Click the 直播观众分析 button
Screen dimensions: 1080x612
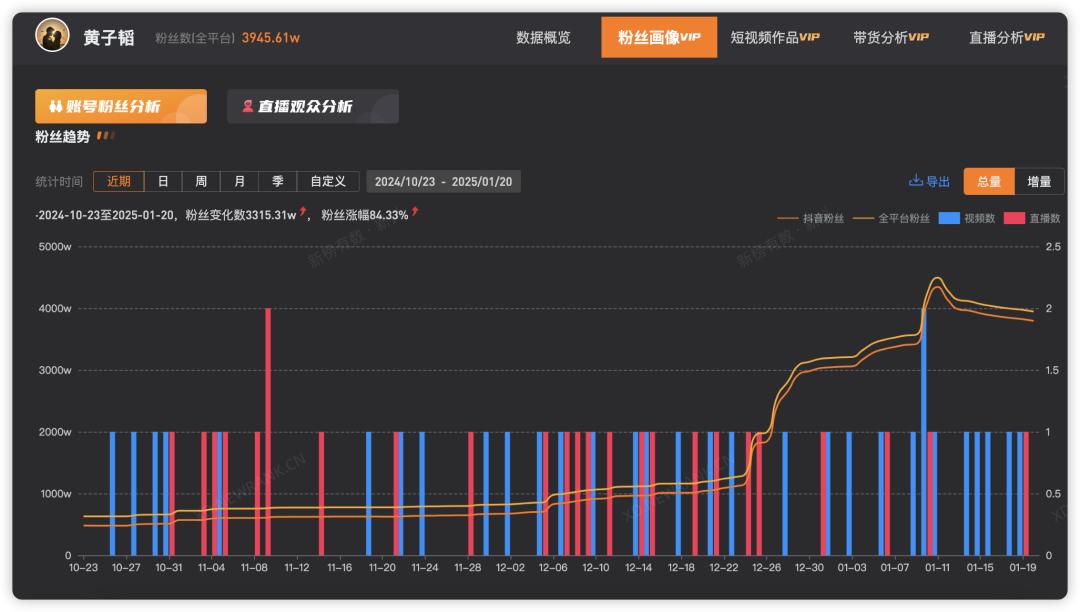[313, 107]
